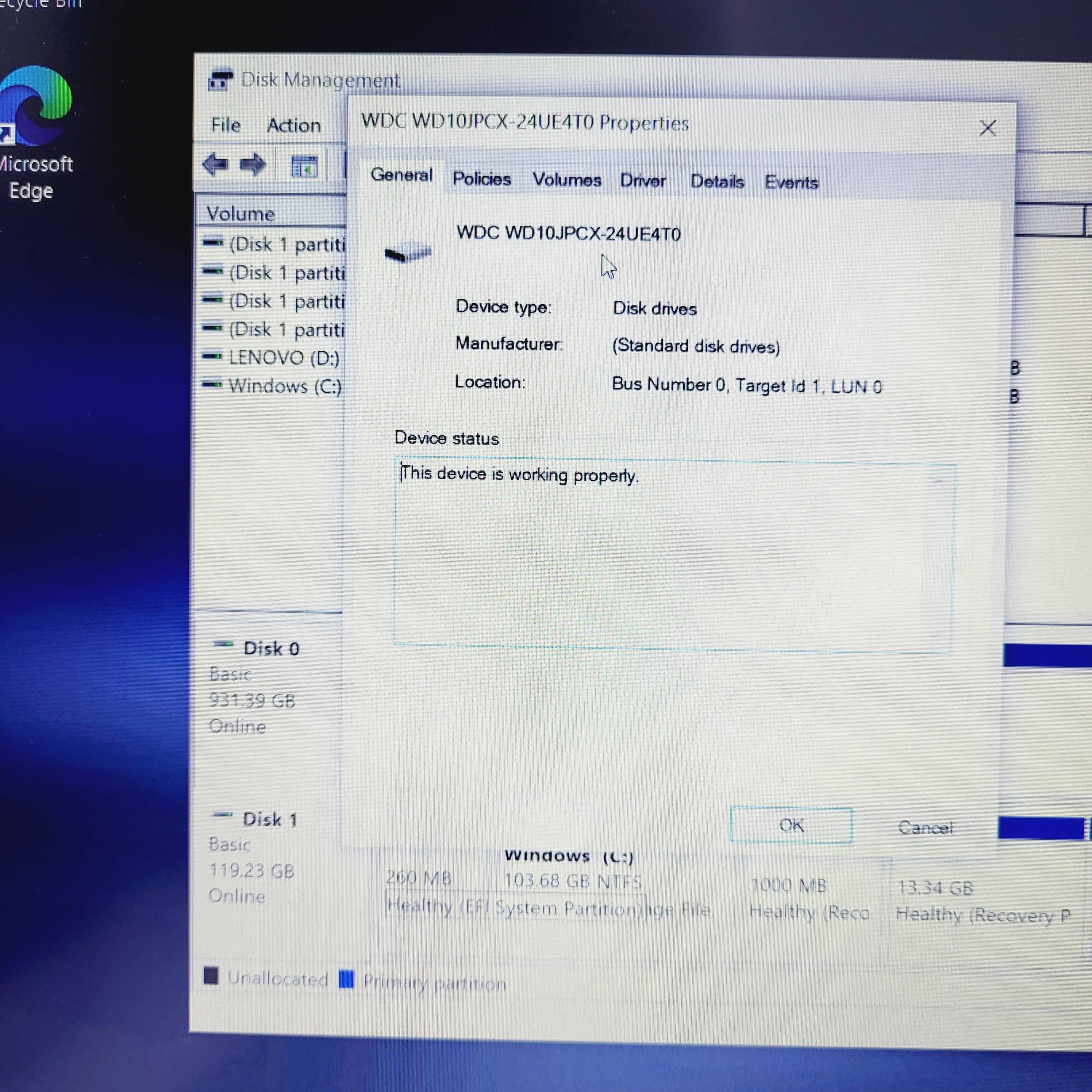Click the device name WDC WD10JPCX-24UE4T0 text
The height and width of the screenshot is (1092, 1092).
(x=569, y=234)
